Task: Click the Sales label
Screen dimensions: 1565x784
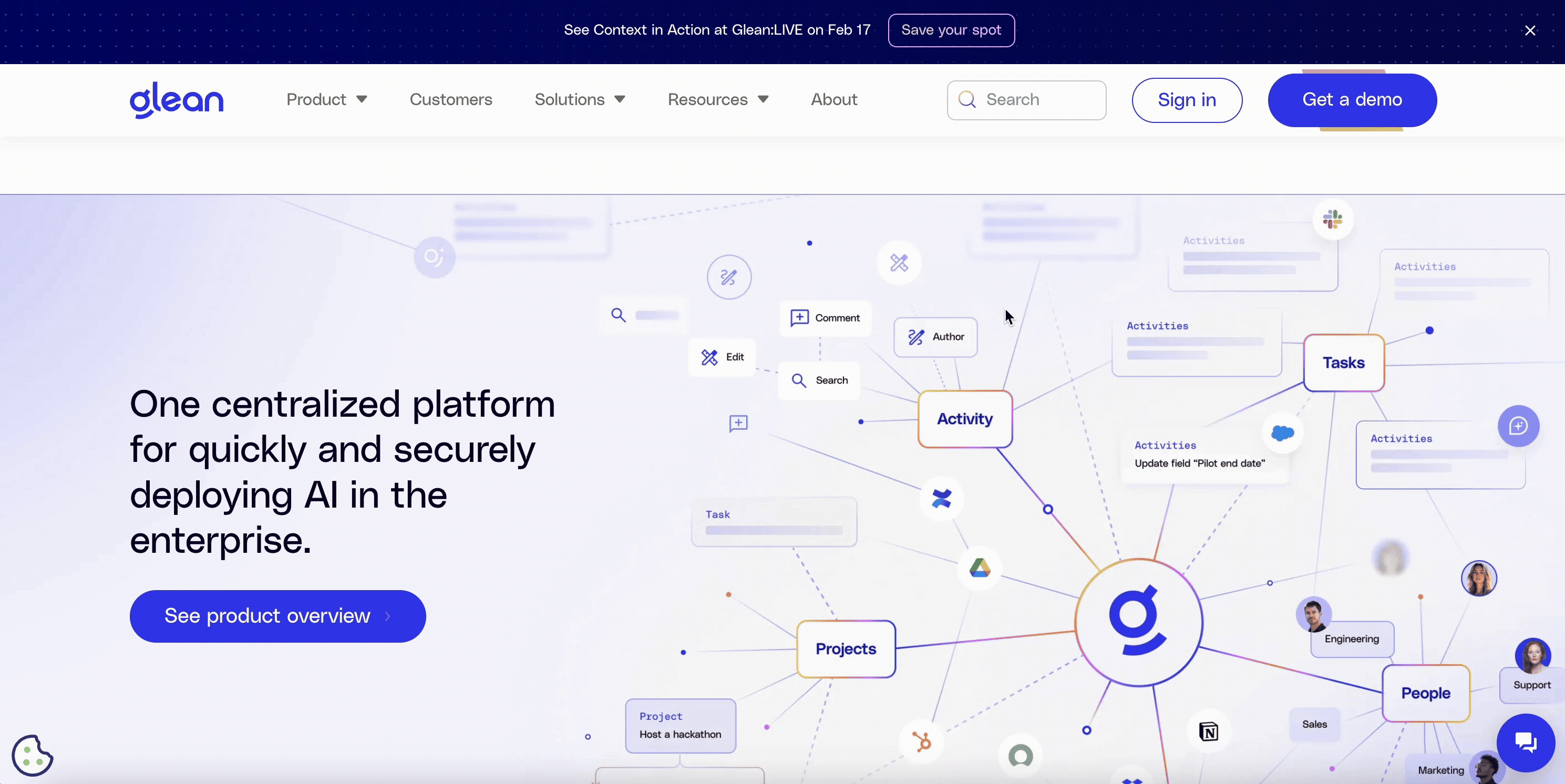Action: point(1314,724)
